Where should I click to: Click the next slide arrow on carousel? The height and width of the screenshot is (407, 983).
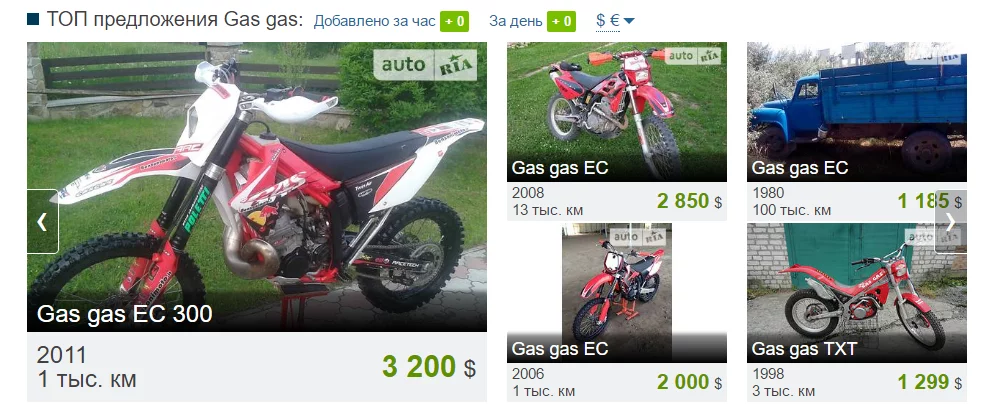(950, 221)
